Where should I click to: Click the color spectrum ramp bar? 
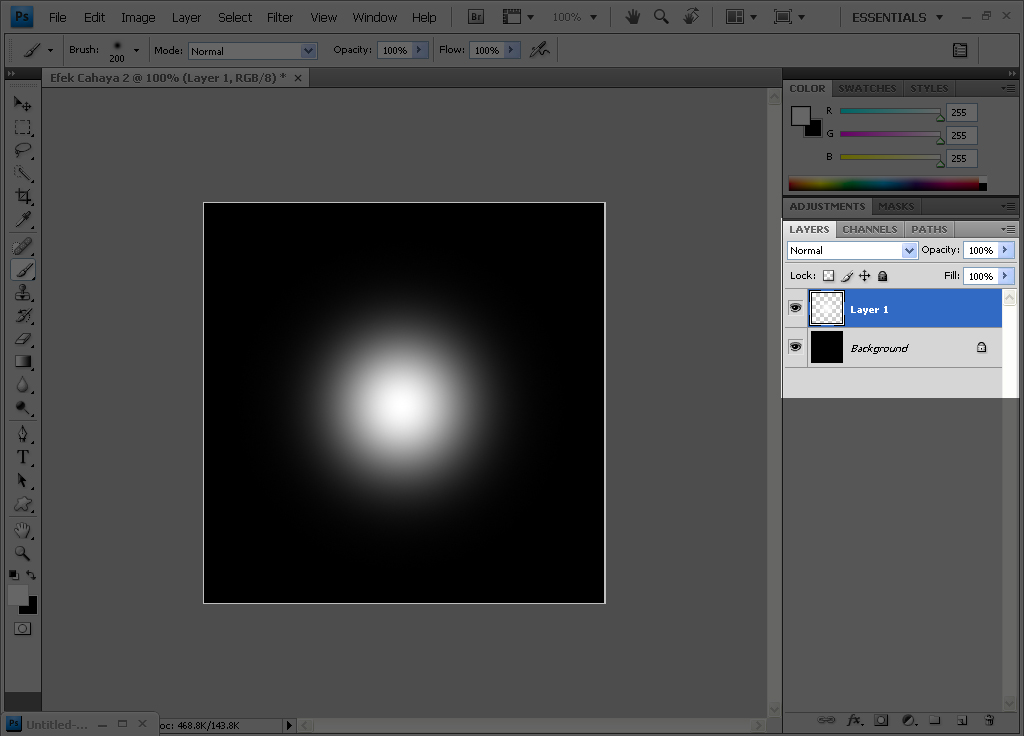[x=884, y=184]
